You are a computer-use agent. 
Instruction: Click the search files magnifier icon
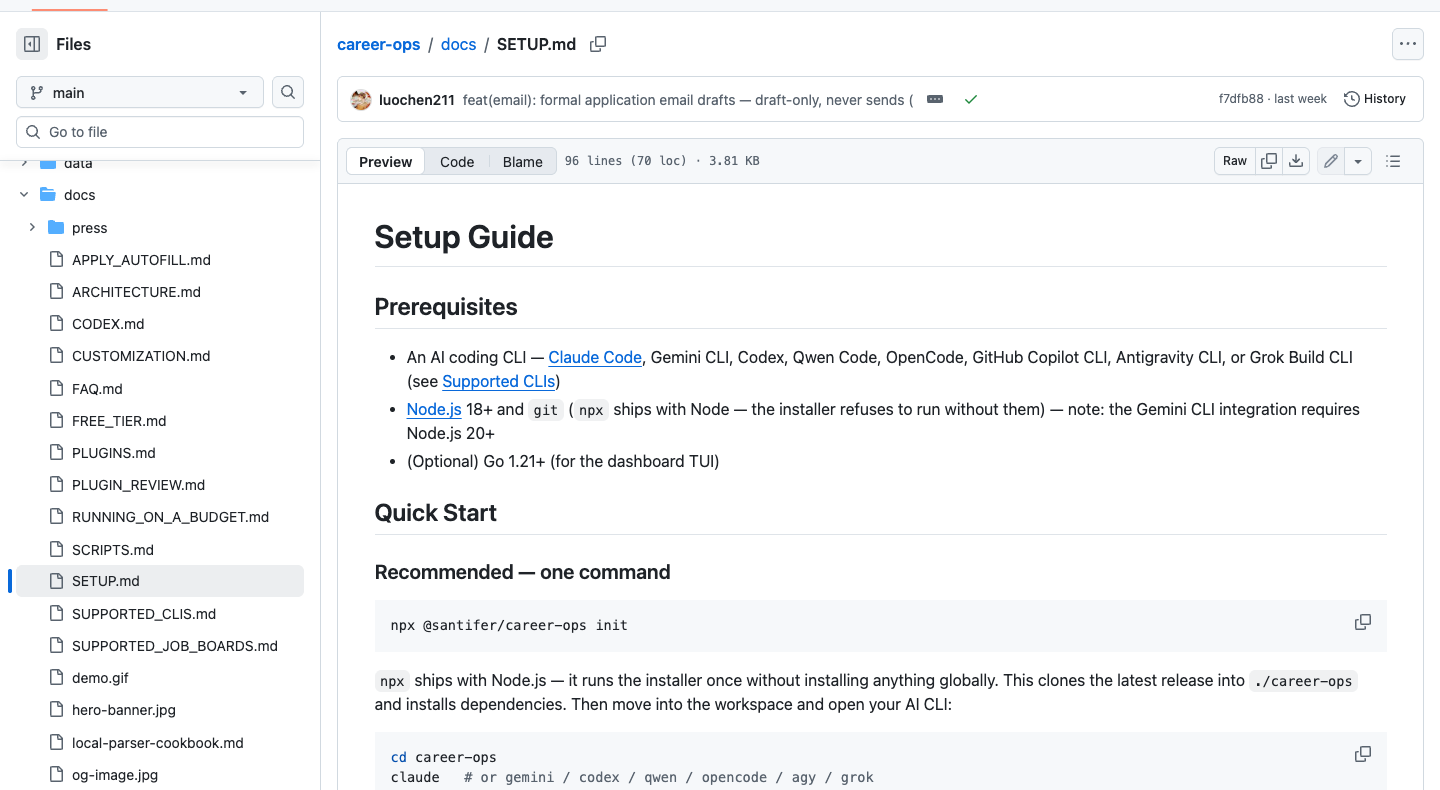tap(288, 92)
